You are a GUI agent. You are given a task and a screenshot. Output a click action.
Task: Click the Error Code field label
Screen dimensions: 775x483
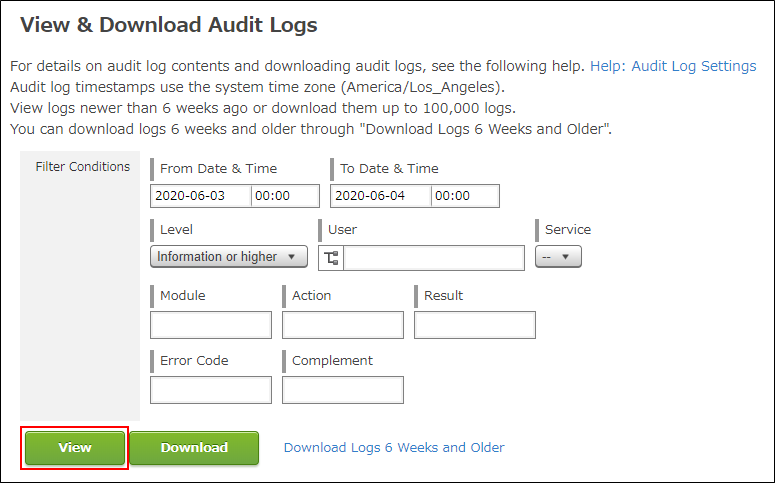pyautogui.click(x=194, y=360)
